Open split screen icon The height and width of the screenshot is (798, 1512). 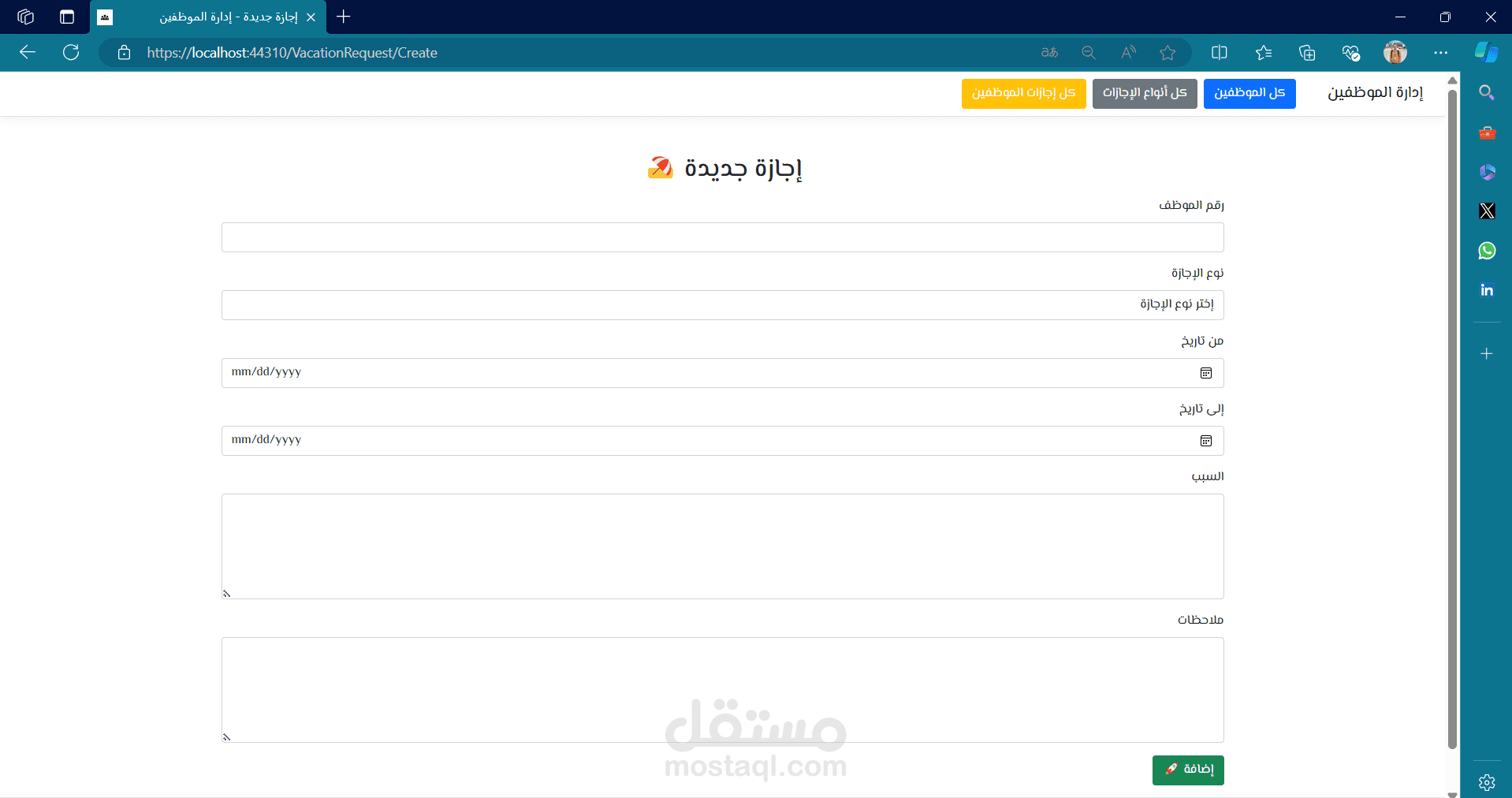[x=1220, y=53]
